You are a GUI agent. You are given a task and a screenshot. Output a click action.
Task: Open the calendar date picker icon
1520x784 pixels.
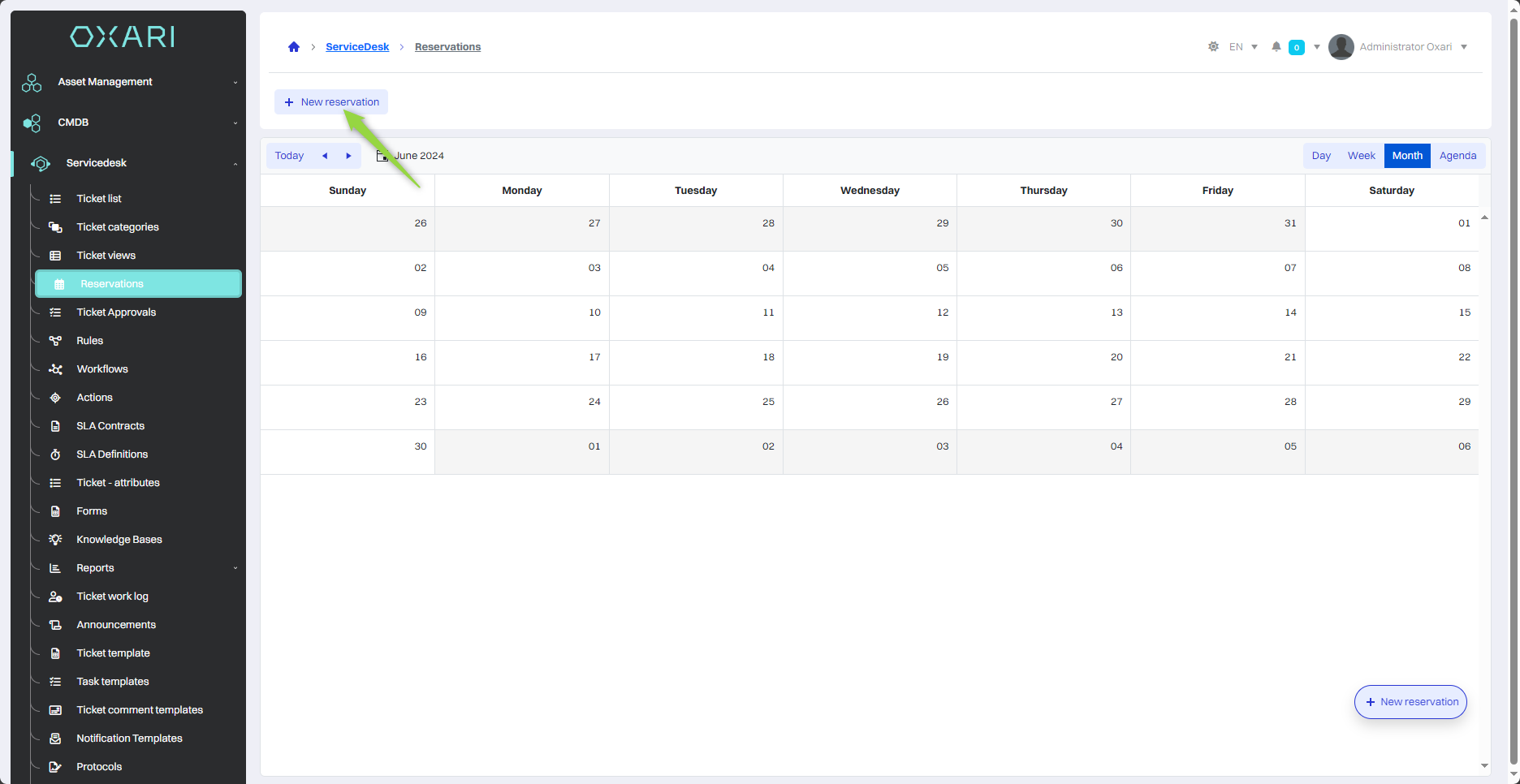[382, 156]
